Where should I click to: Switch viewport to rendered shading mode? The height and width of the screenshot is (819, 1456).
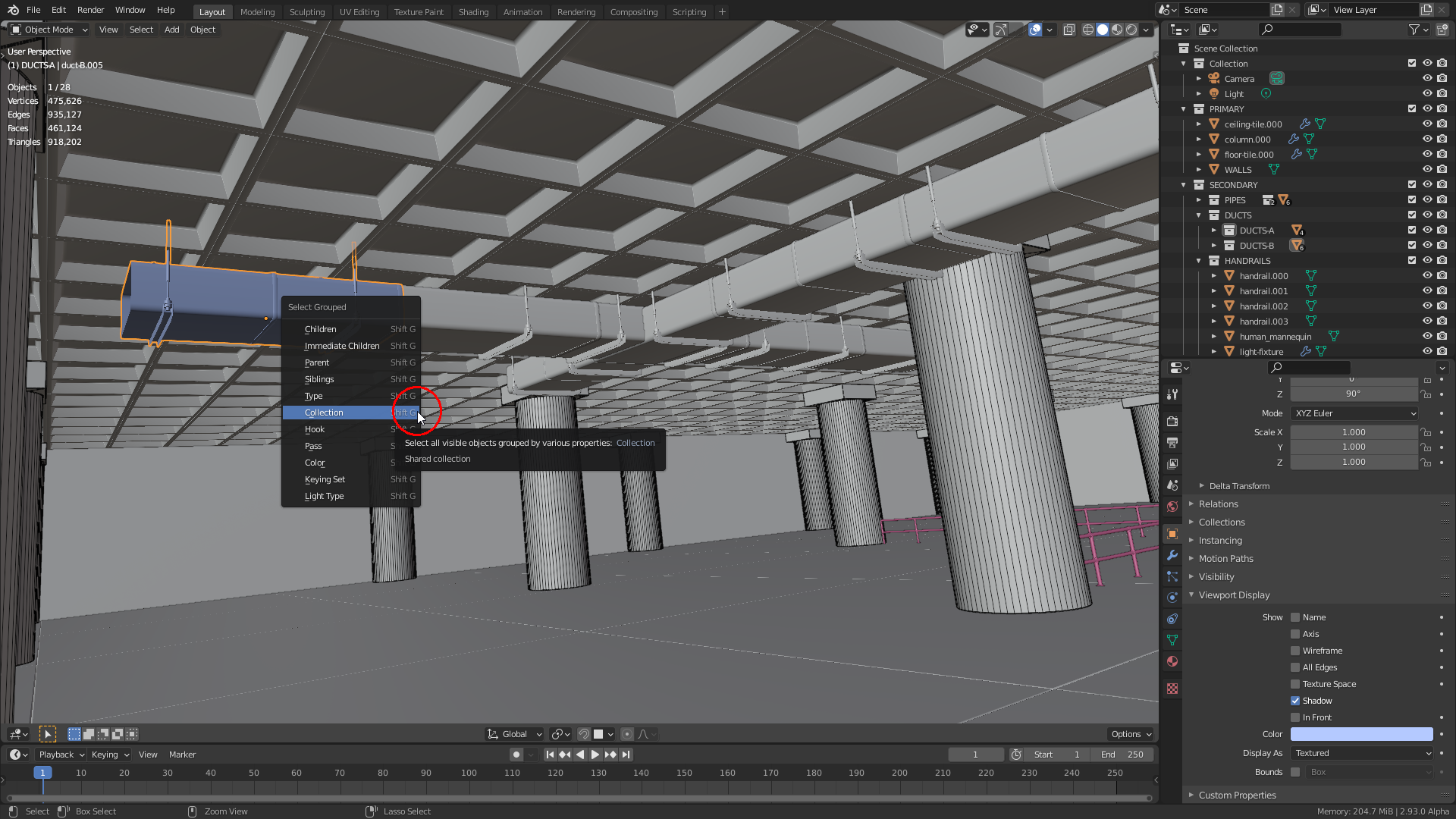point(1131,30)
